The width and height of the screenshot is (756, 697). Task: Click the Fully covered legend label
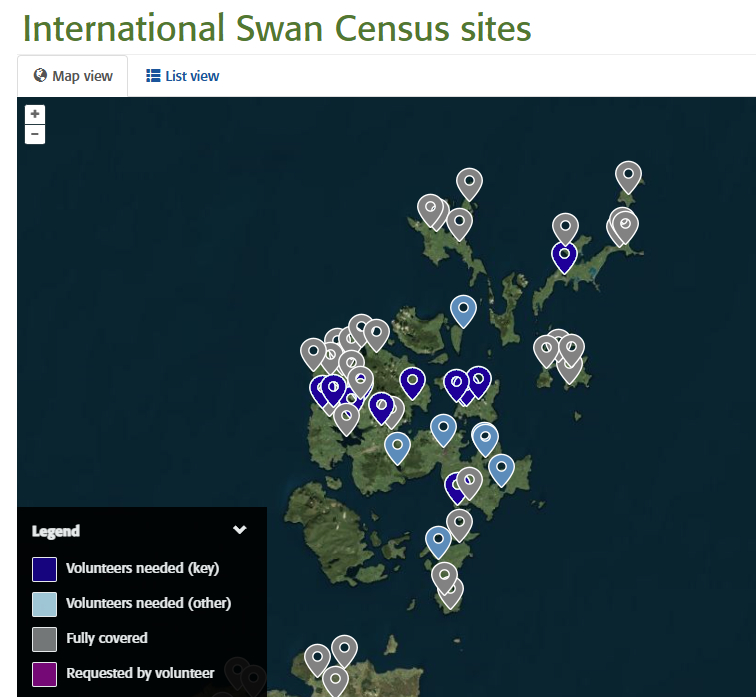(107, 638)
